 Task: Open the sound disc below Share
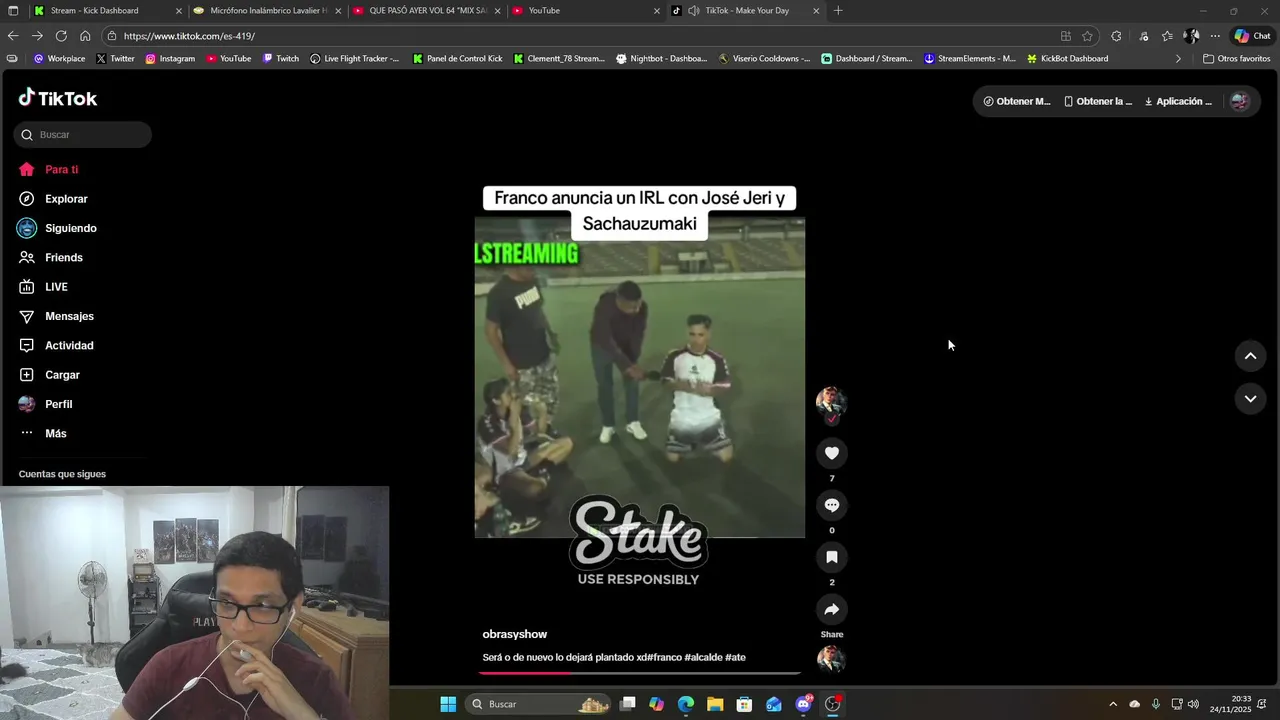point(831,659)
